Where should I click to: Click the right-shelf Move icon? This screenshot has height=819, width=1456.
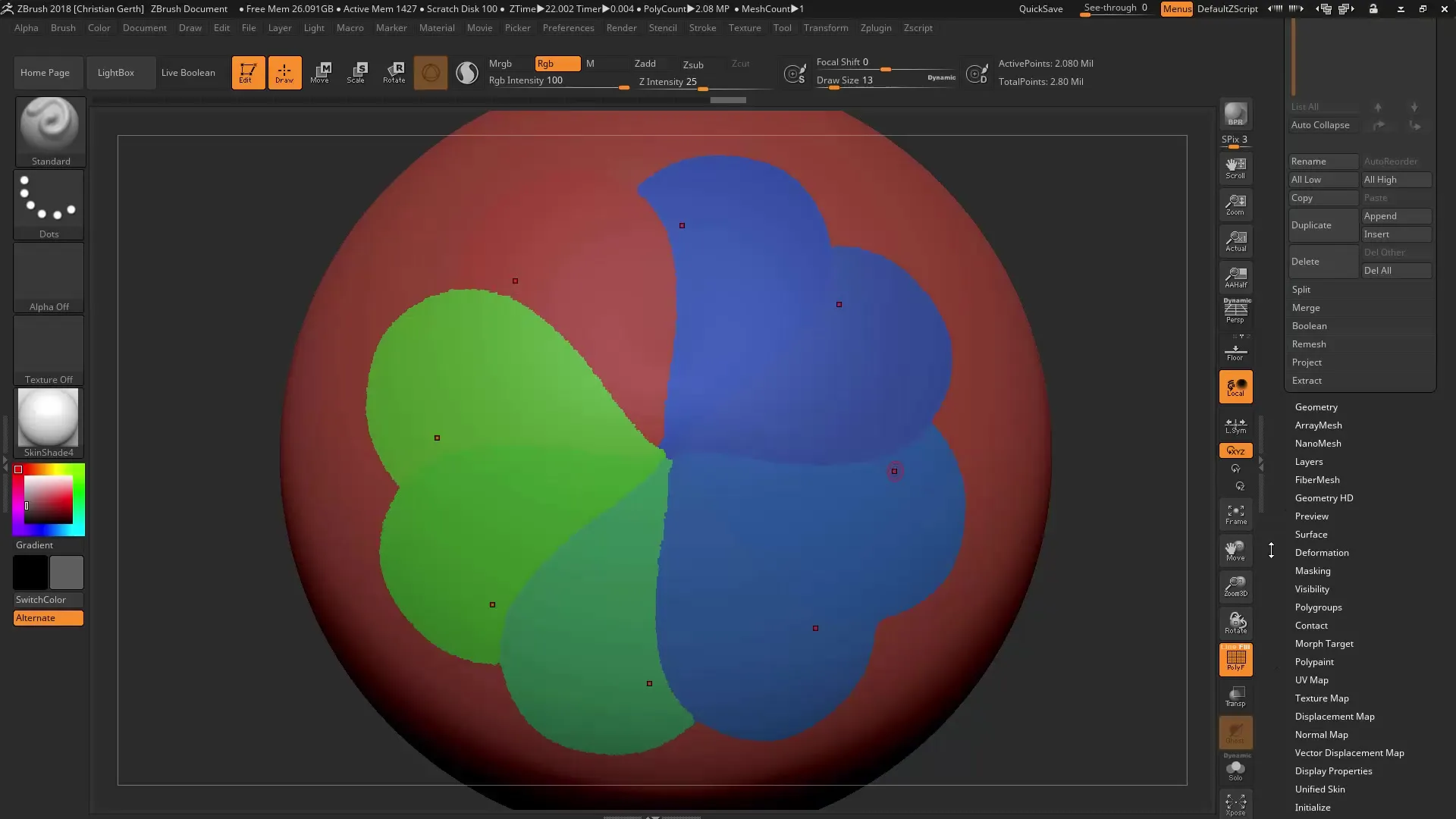(1235, 551)
